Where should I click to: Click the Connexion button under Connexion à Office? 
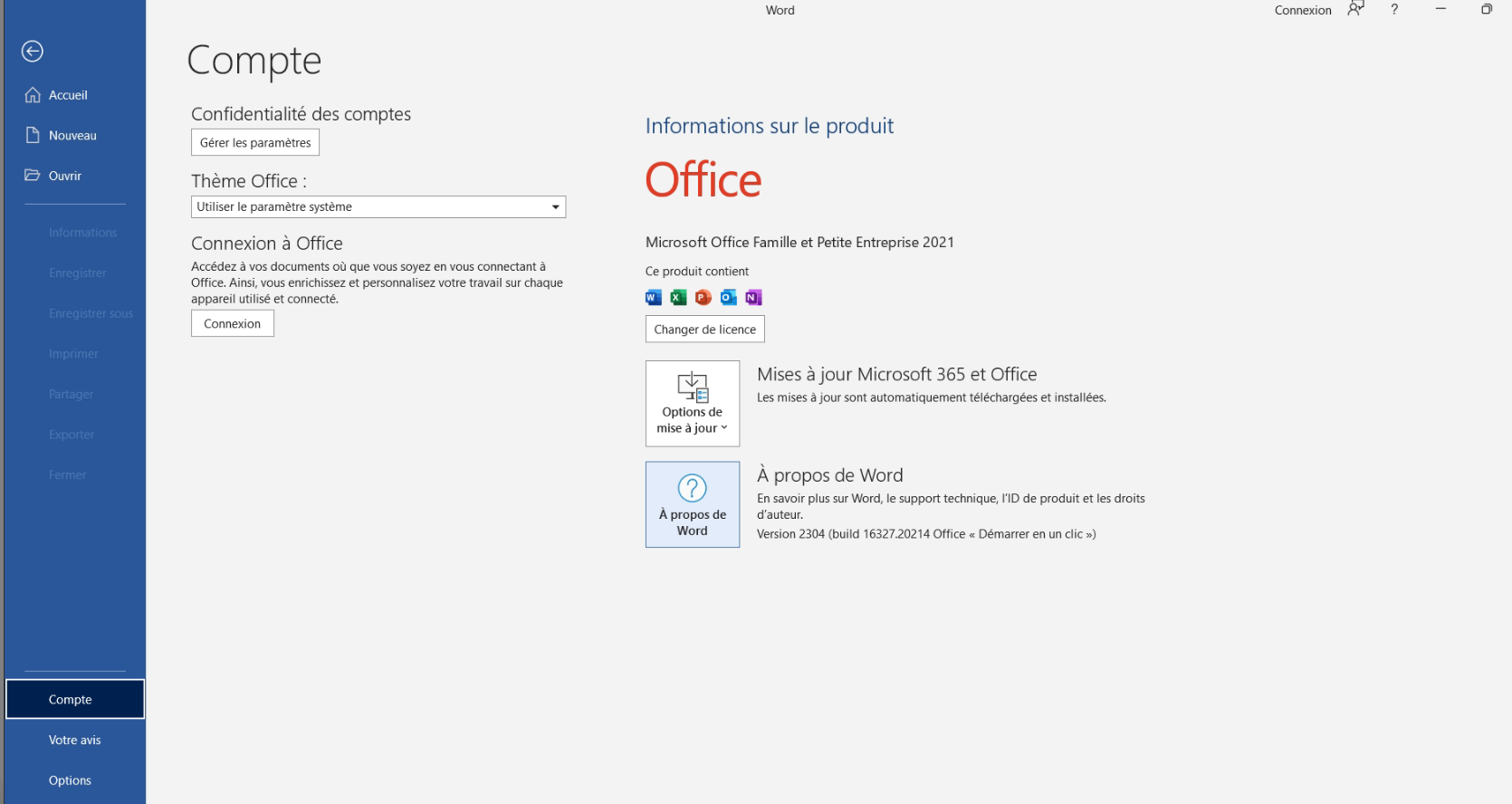233,324
